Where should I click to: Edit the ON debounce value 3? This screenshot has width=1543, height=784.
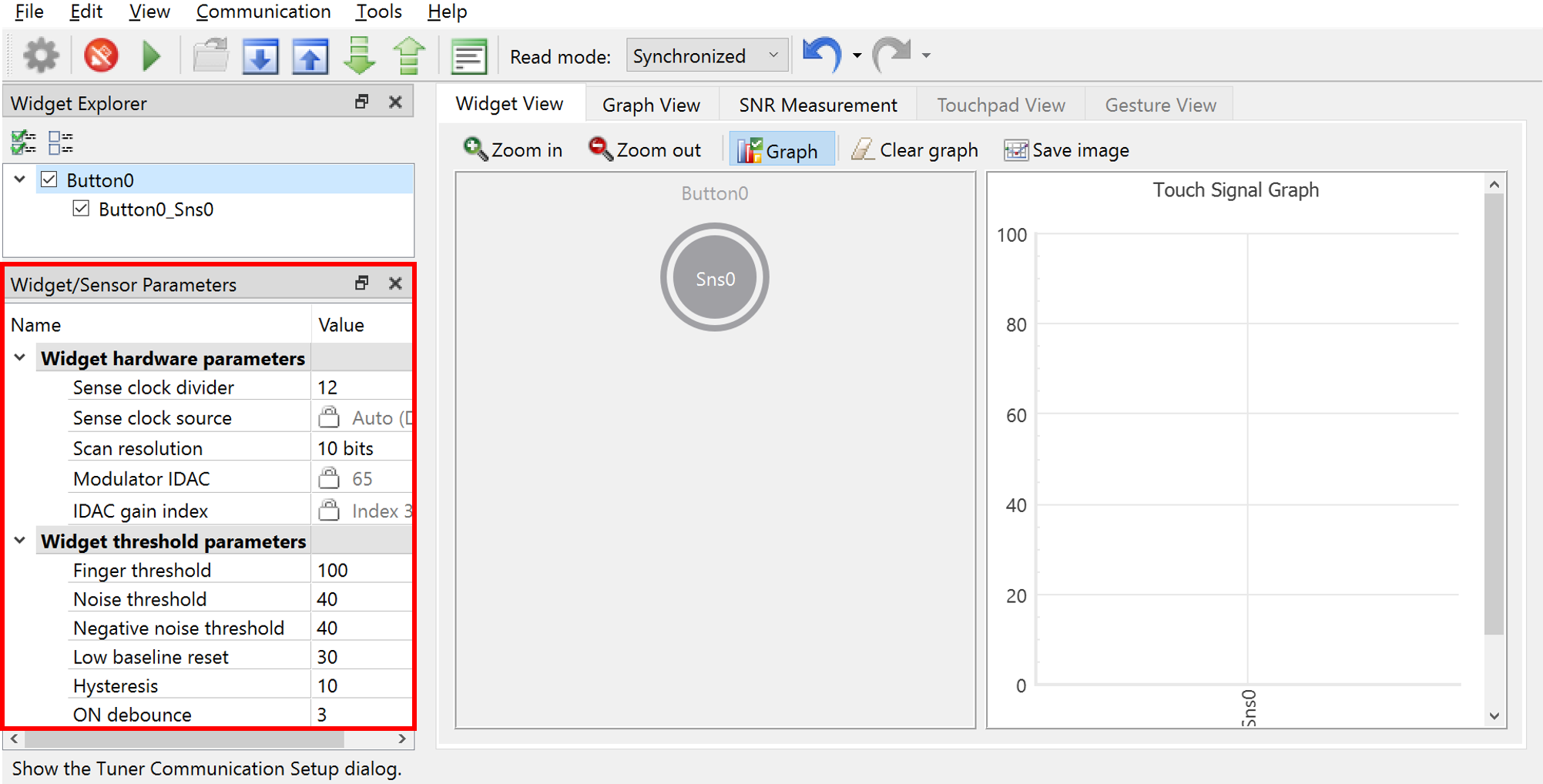coord(362,714)
